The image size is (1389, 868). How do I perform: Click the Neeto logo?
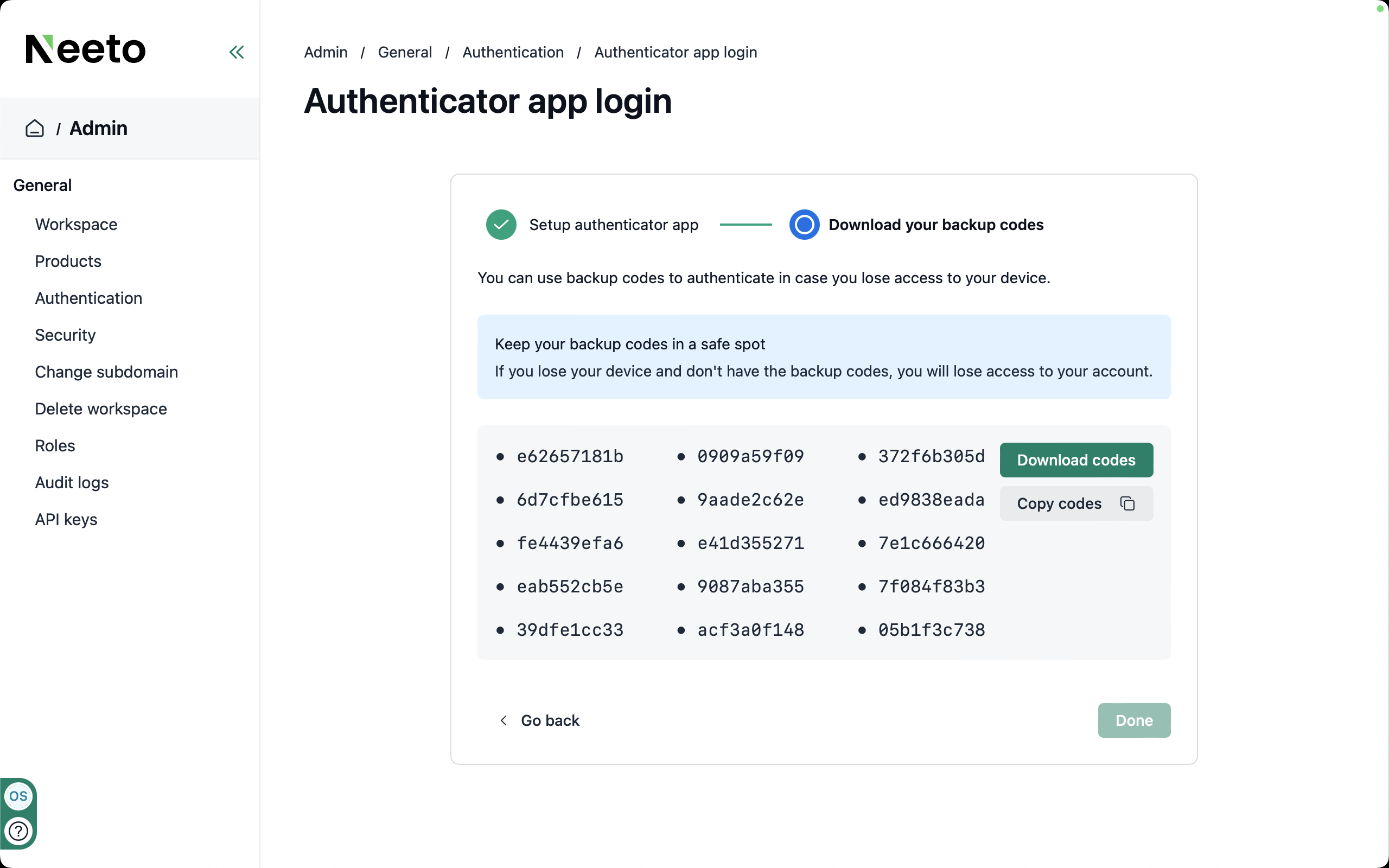(86, 49)
